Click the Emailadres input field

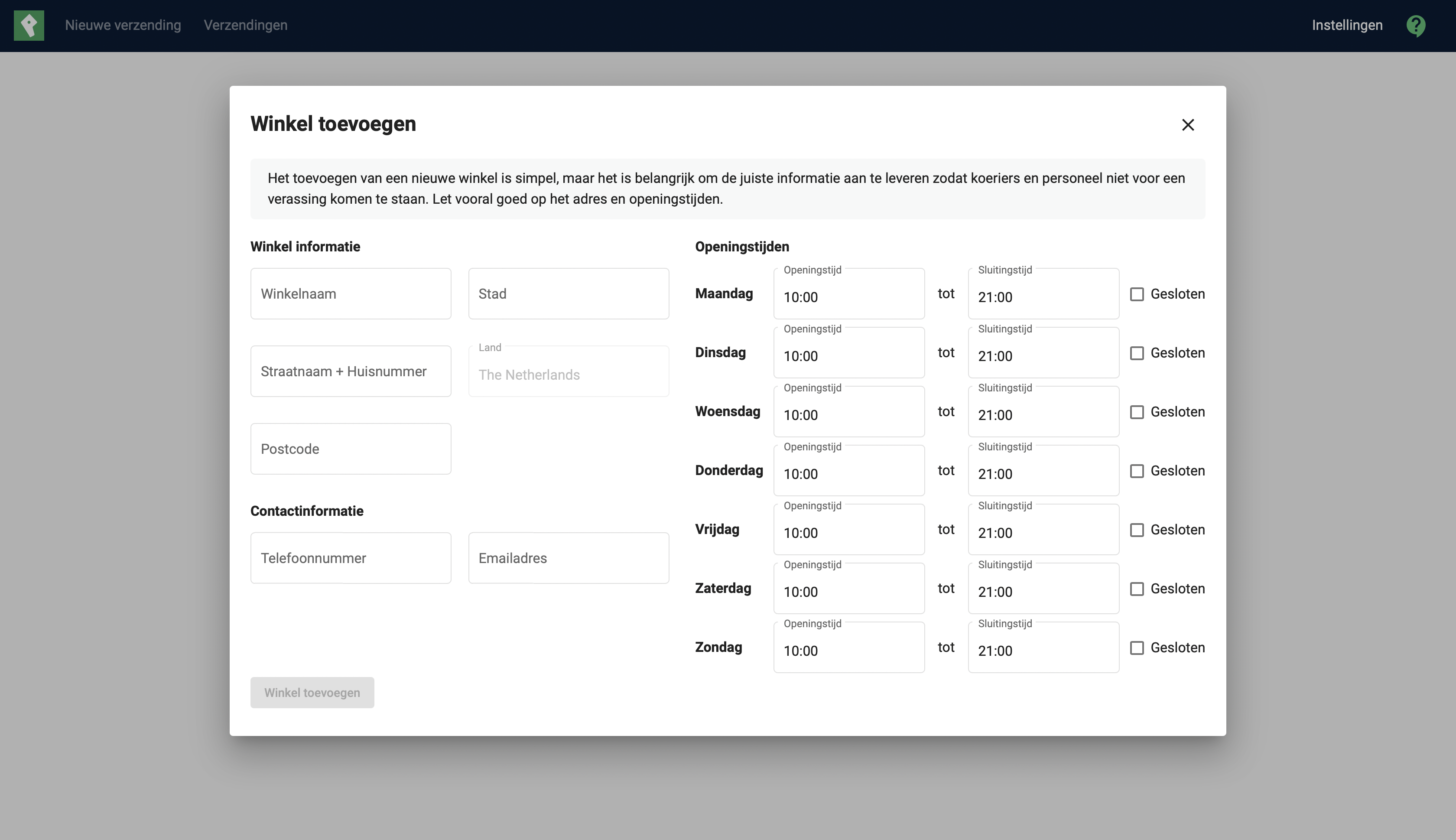[568, 558]
